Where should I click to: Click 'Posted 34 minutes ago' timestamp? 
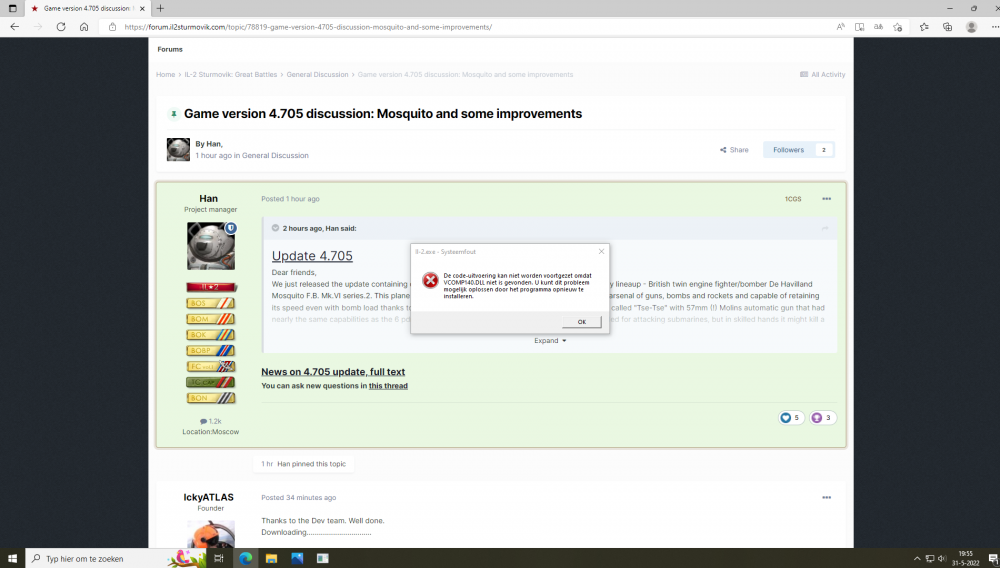[x=298, y=498]
